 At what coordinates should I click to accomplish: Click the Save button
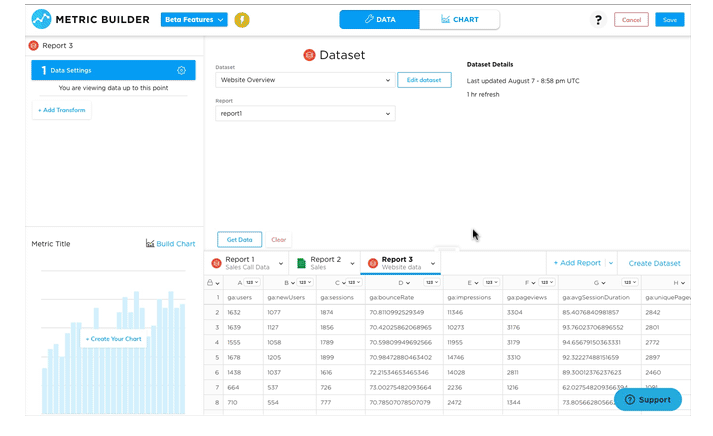coord(669,20)
